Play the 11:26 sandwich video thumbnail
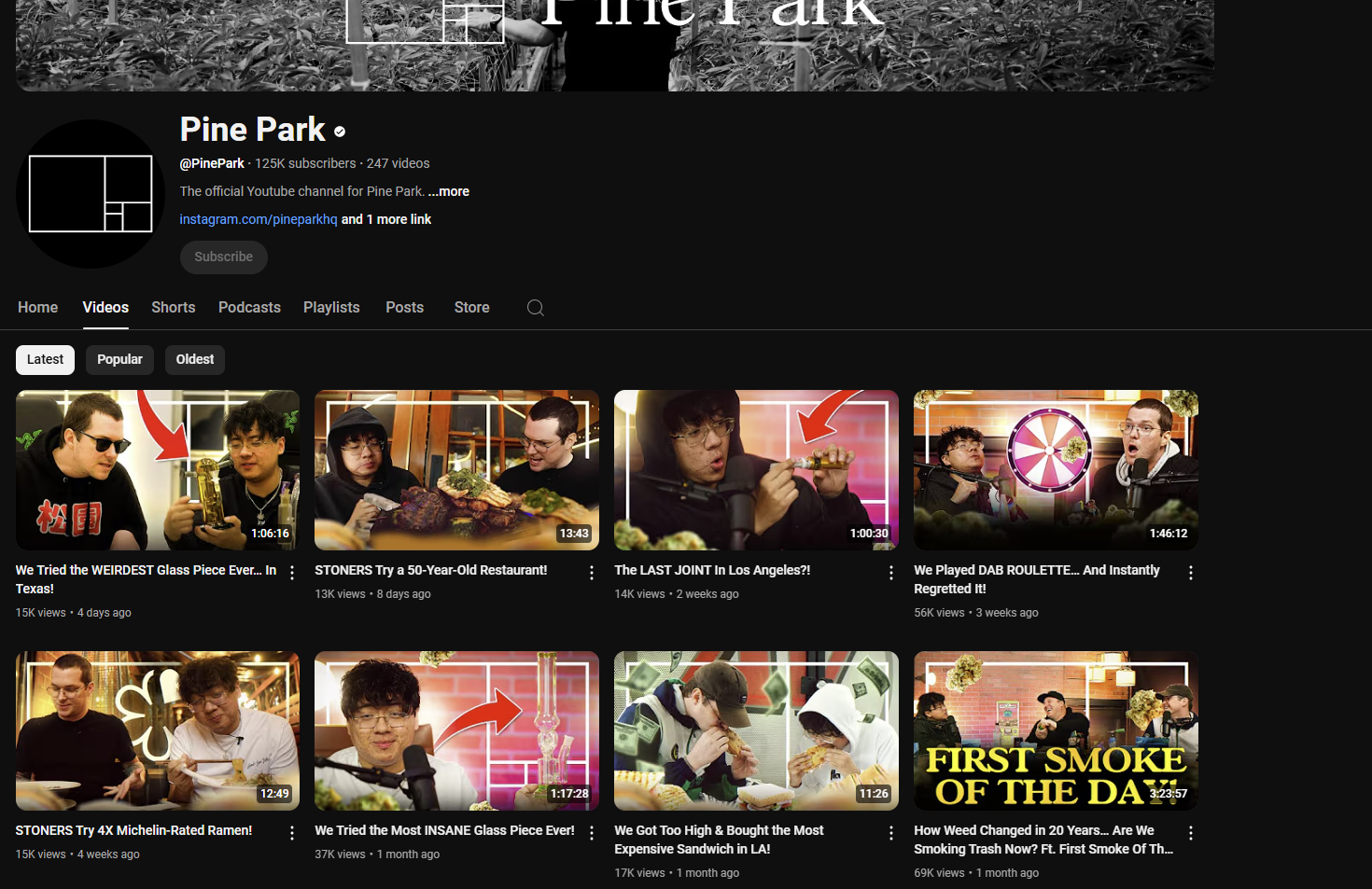1372x889 pixels. 756,731
